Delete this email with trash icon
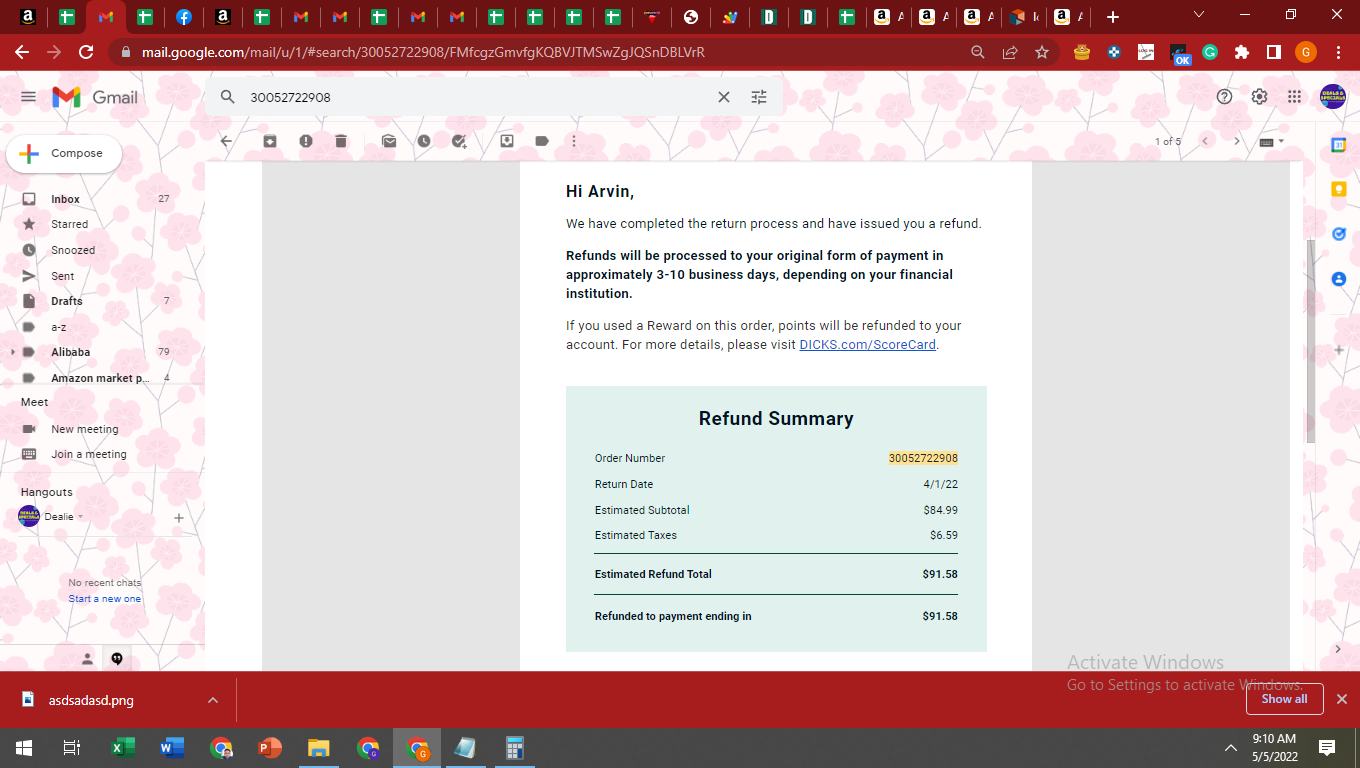This screenshot has height=768, width=1360. (x=341, y=141)
